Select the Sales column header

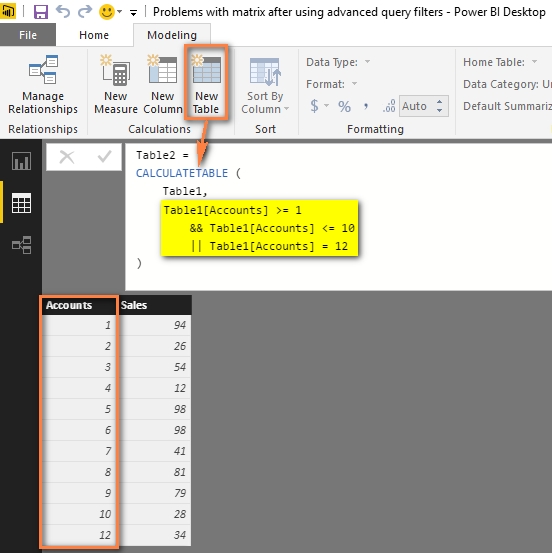[155, 305]
